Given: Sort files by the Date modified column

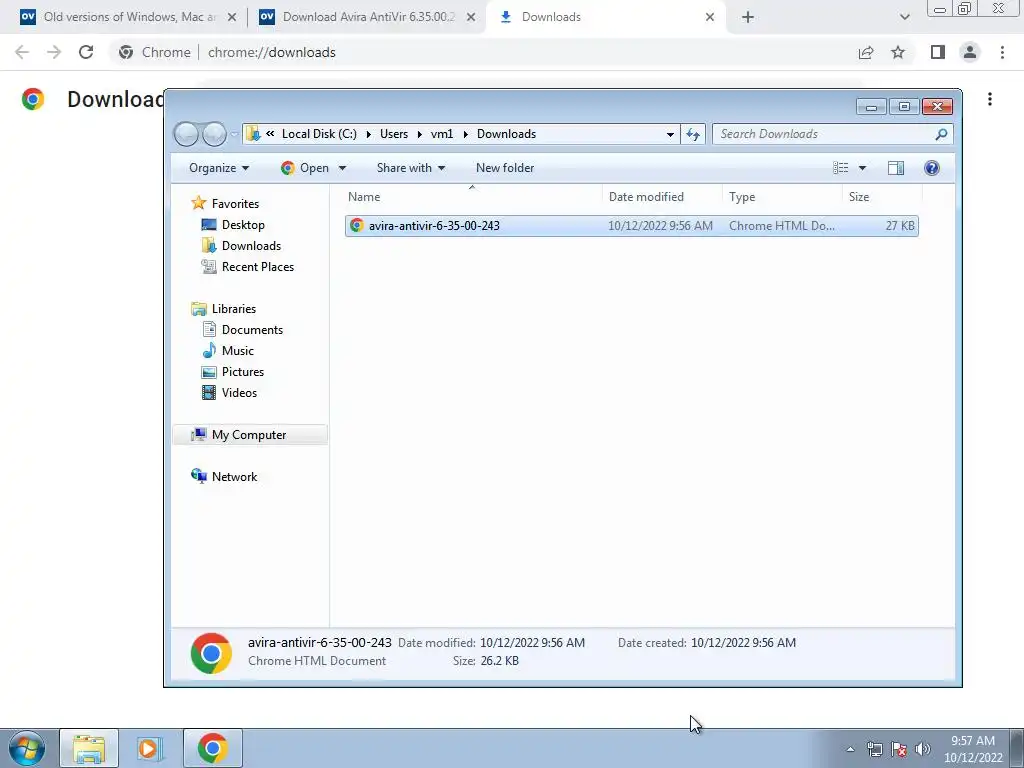Looking at the screenshot, I should pyautogui.click(x=662, y=197).
